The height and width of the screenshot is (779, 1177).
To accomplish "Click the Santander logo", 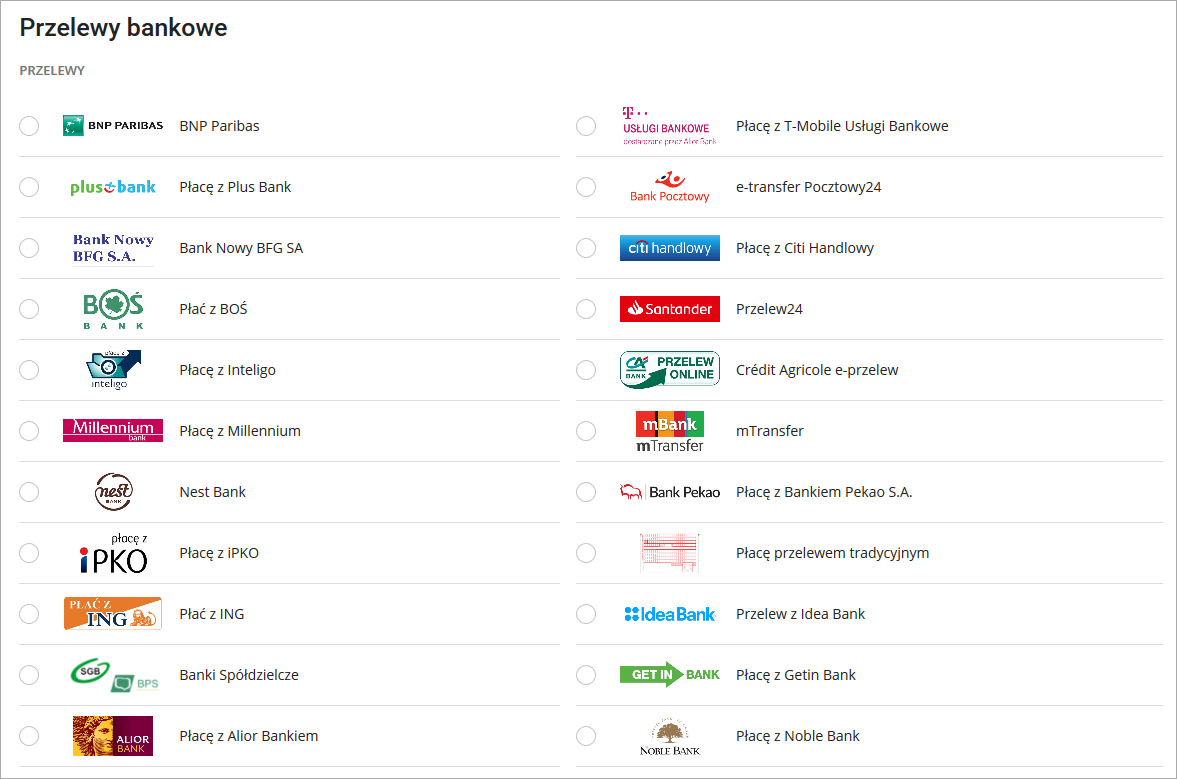I will [669, 309].
